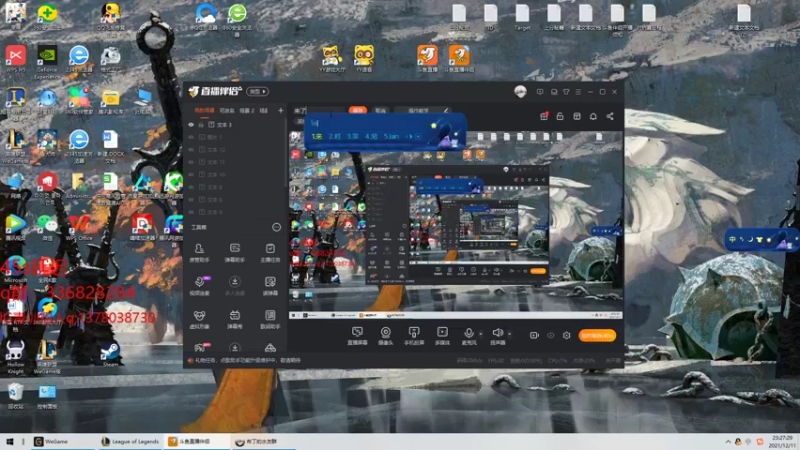
Task: Expand the mode pill next to the 直播伴侣 logo
Action: [x=258, y=91]
